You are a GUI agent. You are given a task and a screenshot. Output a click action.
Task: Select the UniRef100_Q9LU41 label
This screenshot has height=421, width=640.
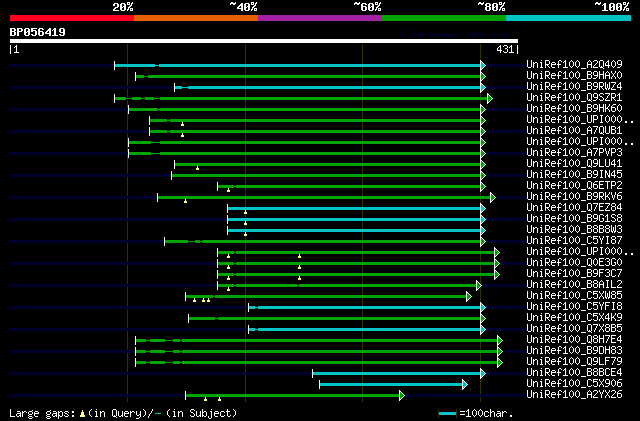pyautogui.click(x=574, y=163)
